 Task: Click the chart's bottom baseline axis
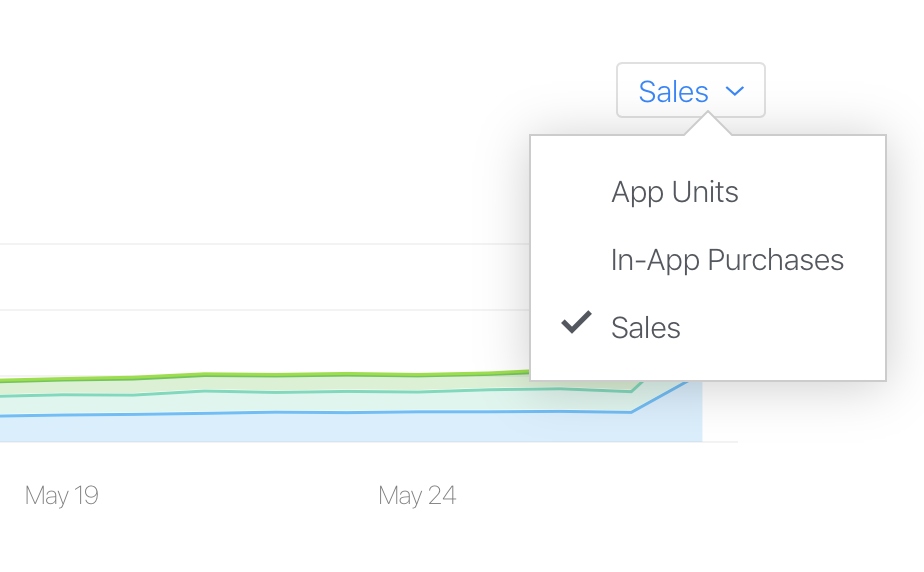300,442
